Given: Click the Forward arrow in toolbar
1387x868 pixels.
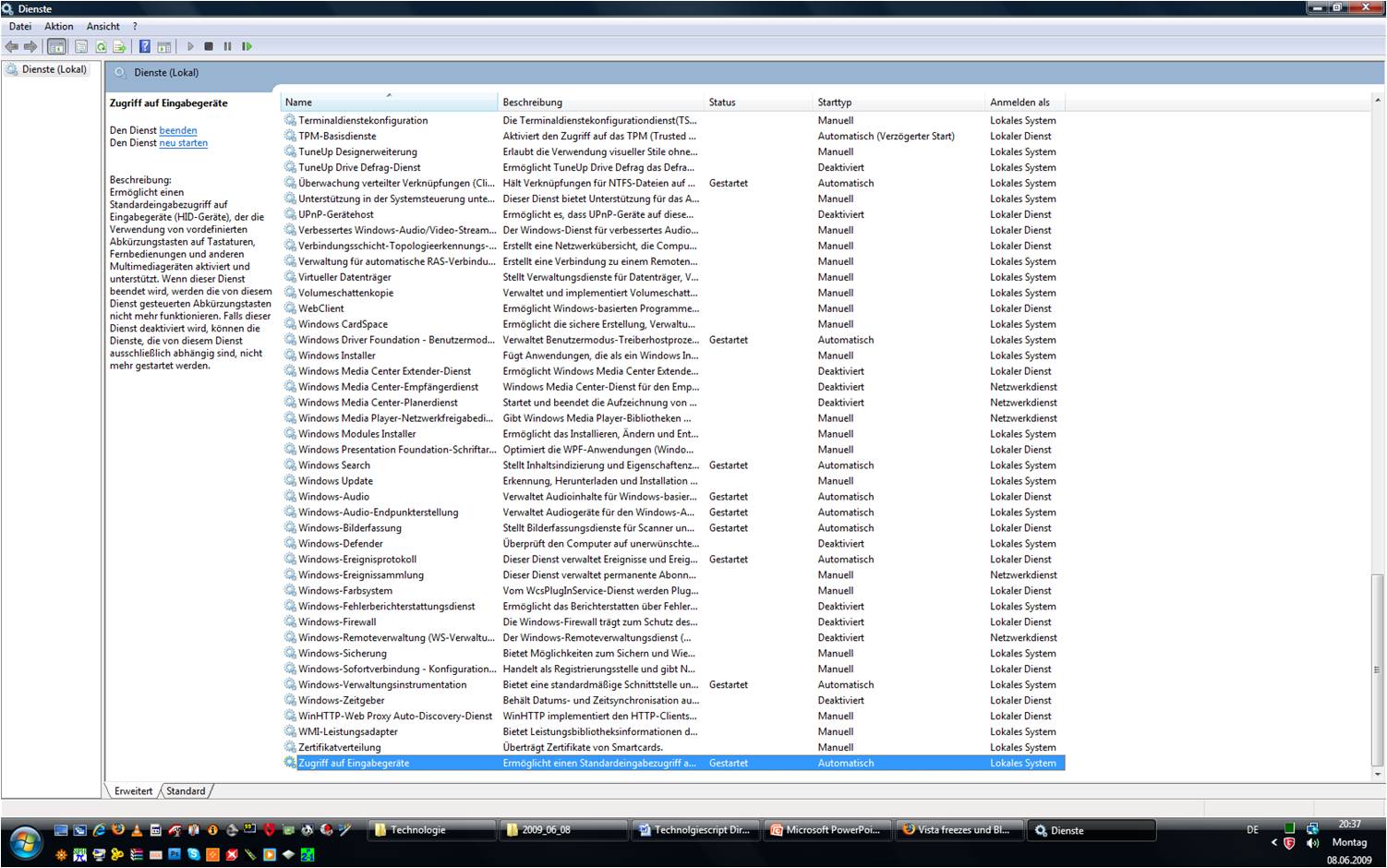Looking at the screenshot, I should tap(30, 46).
